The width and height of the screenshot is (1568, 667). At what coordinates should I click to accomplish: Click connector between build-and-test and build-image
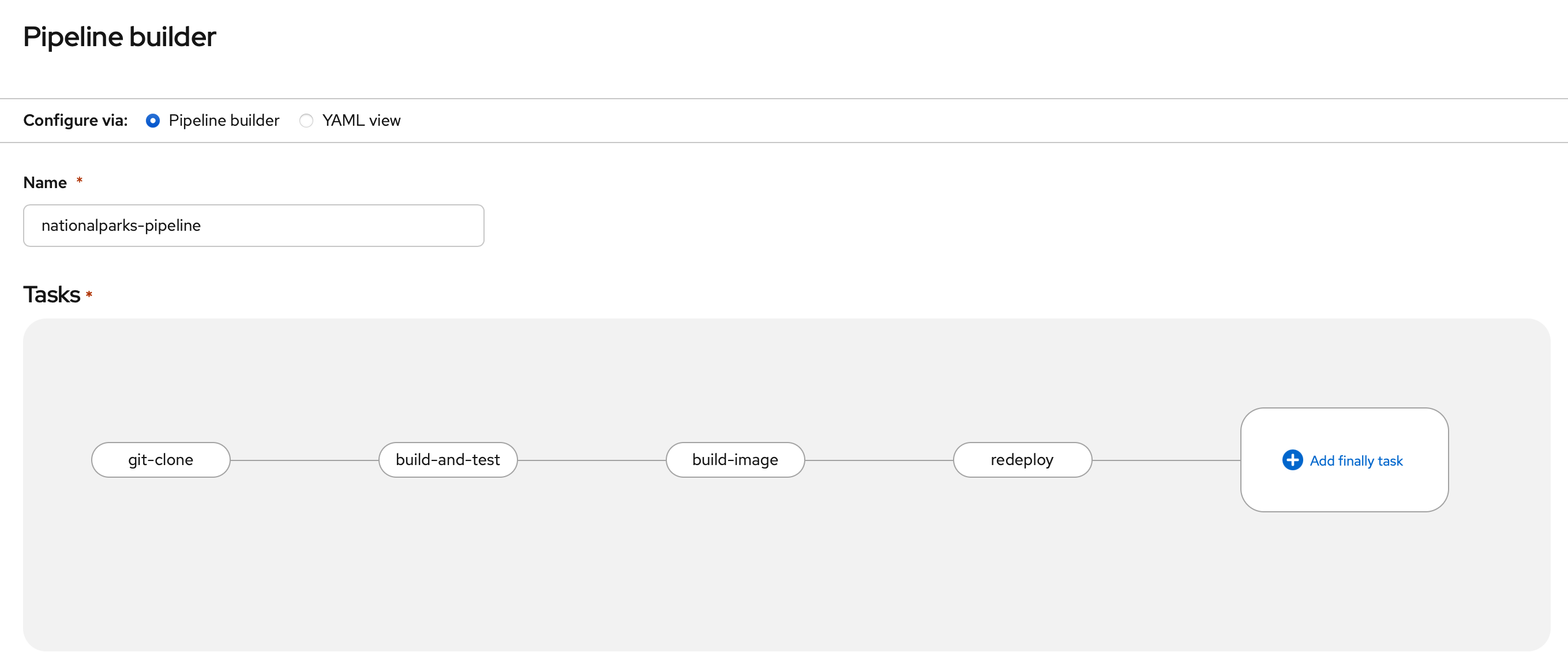point(592,460)
